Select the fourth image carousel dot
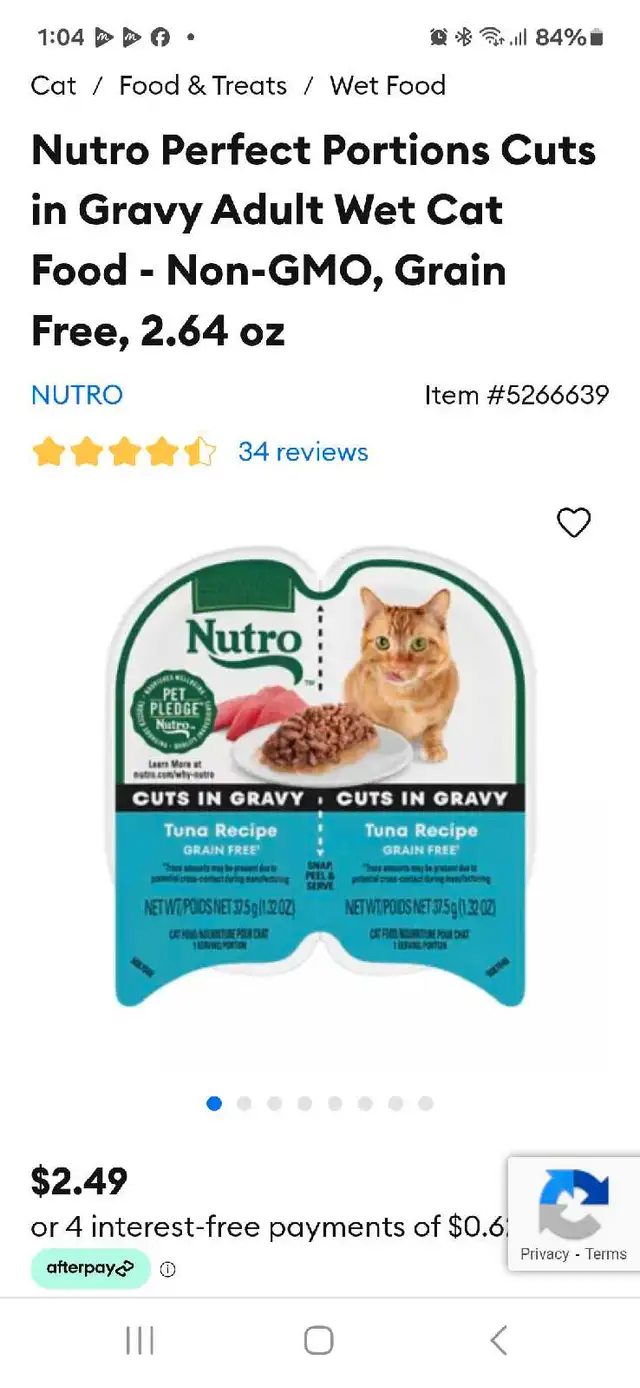Screen dimensions: 640x1388 point(305,1103)
